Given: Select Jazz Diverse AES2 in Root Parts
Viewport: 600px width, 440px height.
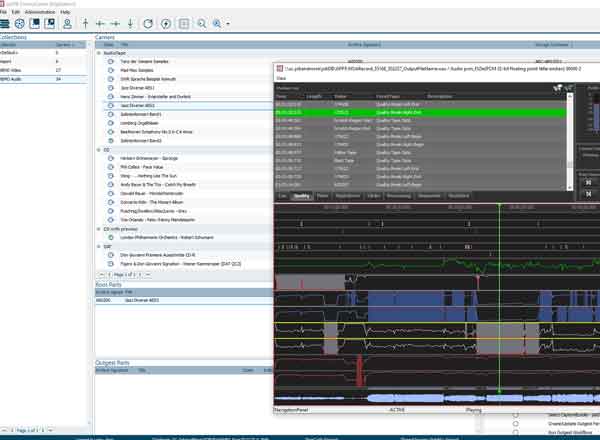Looking at the screenshot, I should 184,300.
